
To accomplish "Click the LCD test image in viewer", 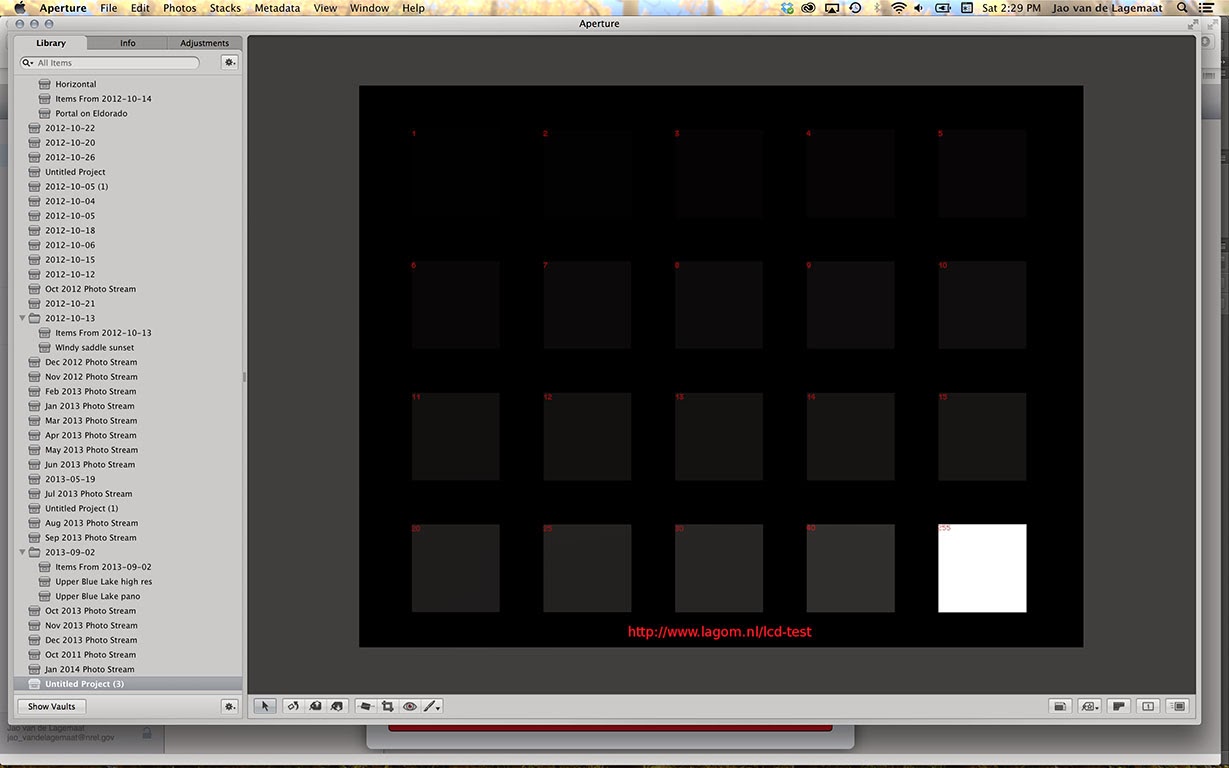I will click(x=721, y=366).
